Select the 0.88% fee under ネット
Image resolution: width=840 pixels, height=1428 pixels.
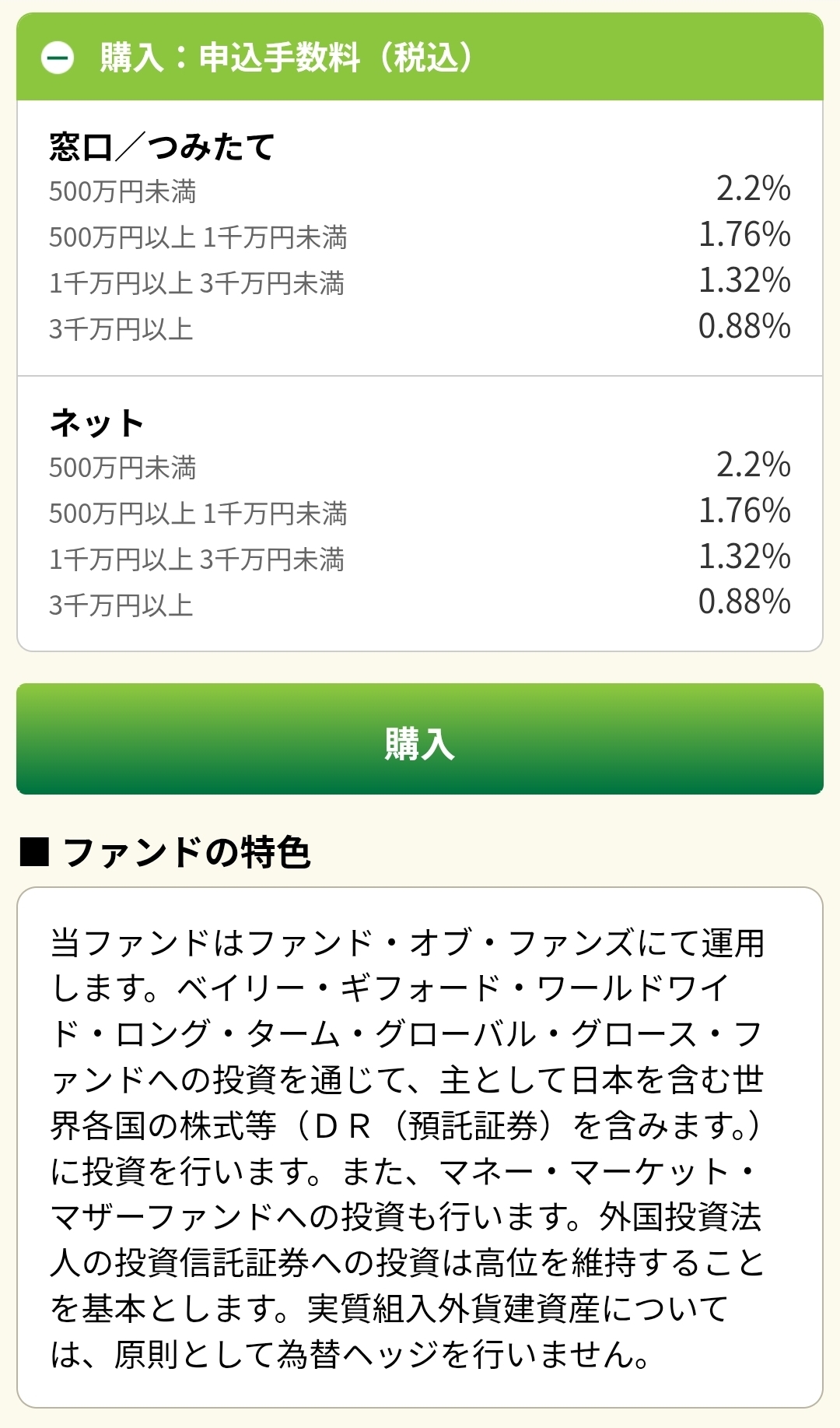pos(744,602)
